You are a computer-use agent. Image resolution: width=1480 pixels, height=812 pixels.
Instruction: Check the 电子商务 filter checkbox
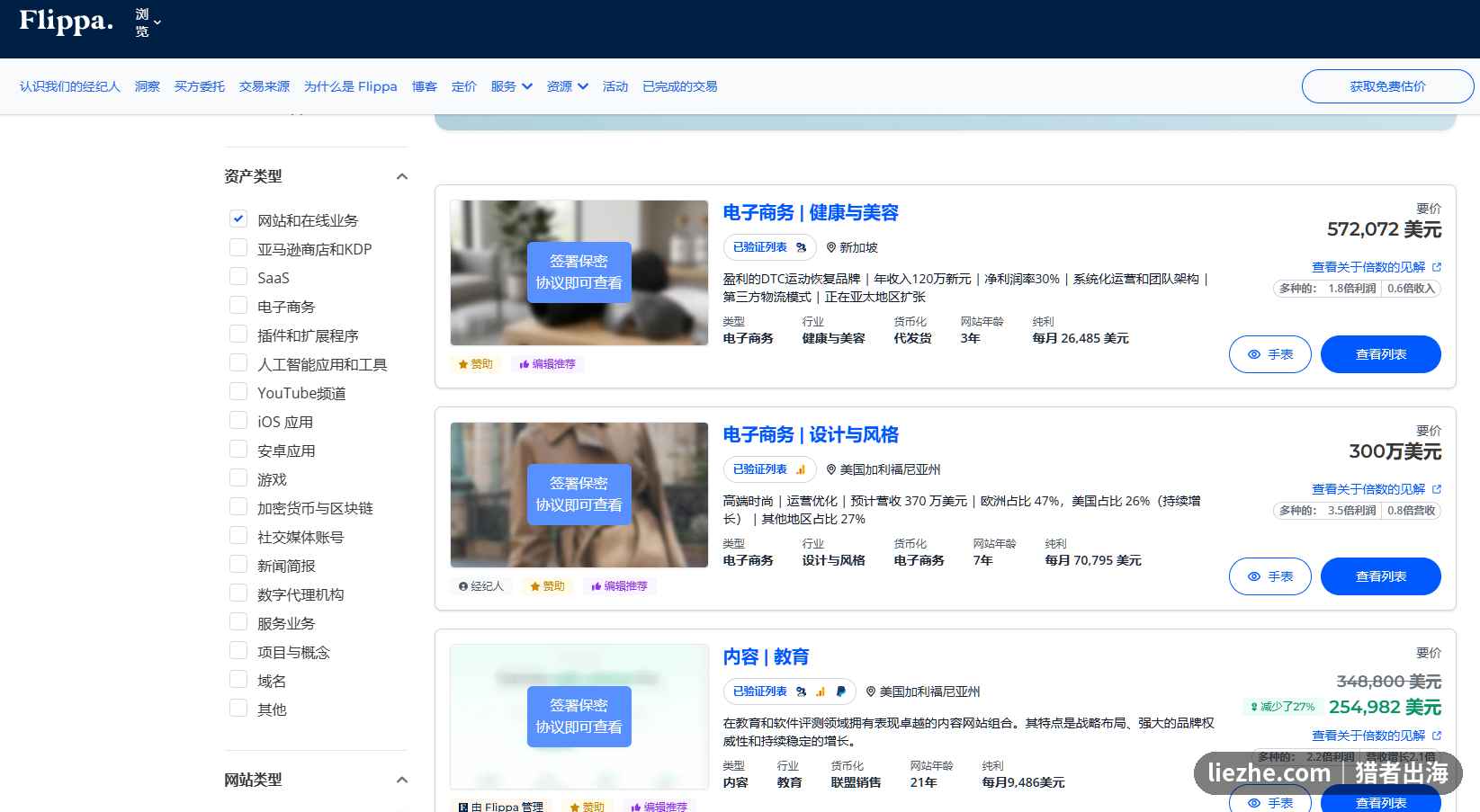pyautogui.click(x=238, y=305)
